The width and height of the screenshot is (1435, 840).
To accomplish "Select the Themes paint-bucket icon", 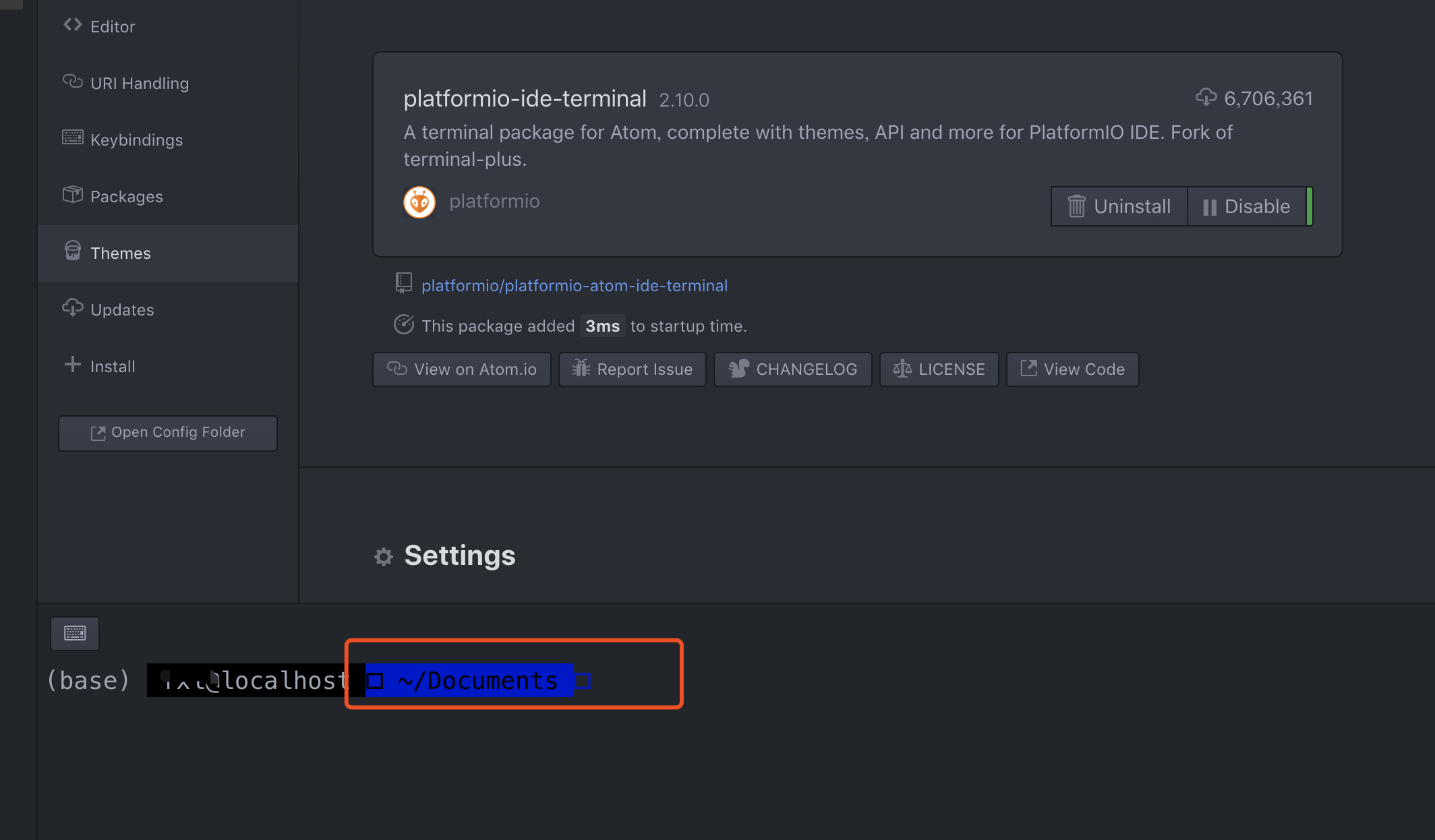I will click(73, 251).
